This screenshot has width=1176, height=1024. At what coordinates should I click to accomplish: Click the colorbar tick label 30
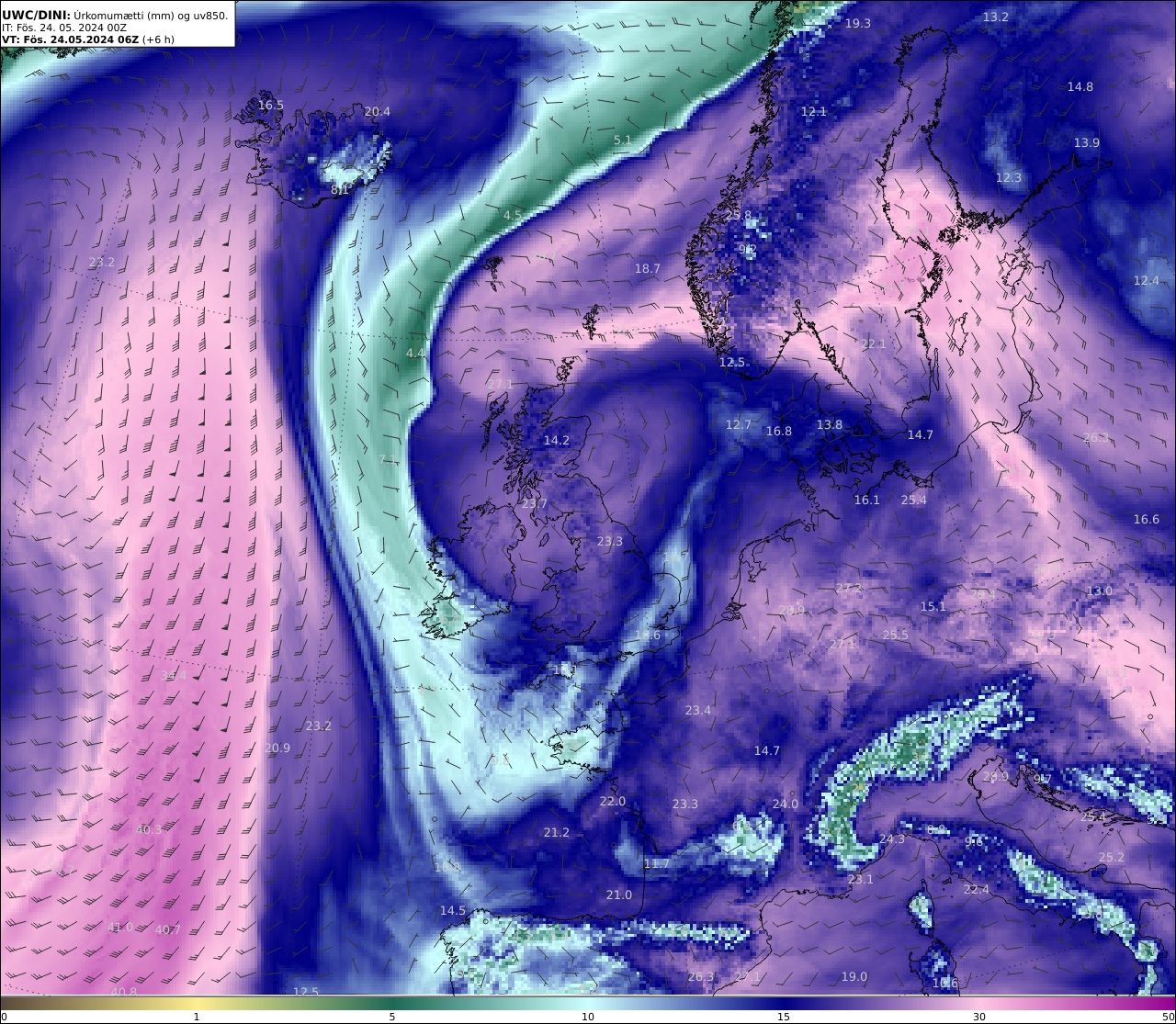click(x=979, y=1017)
